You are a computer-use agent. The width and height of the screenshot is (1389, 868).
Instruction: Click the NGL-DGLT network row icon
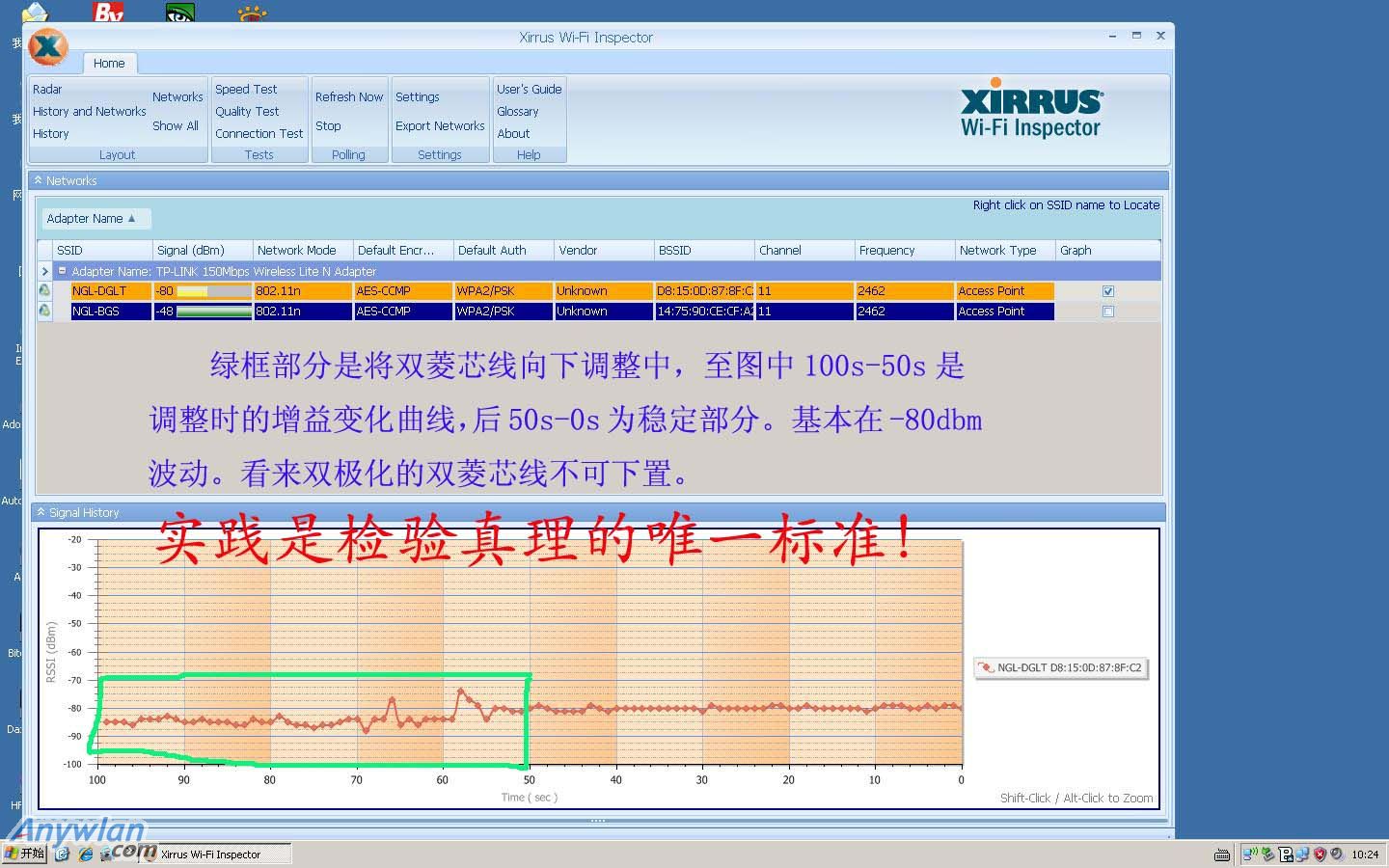pos(44,290)
